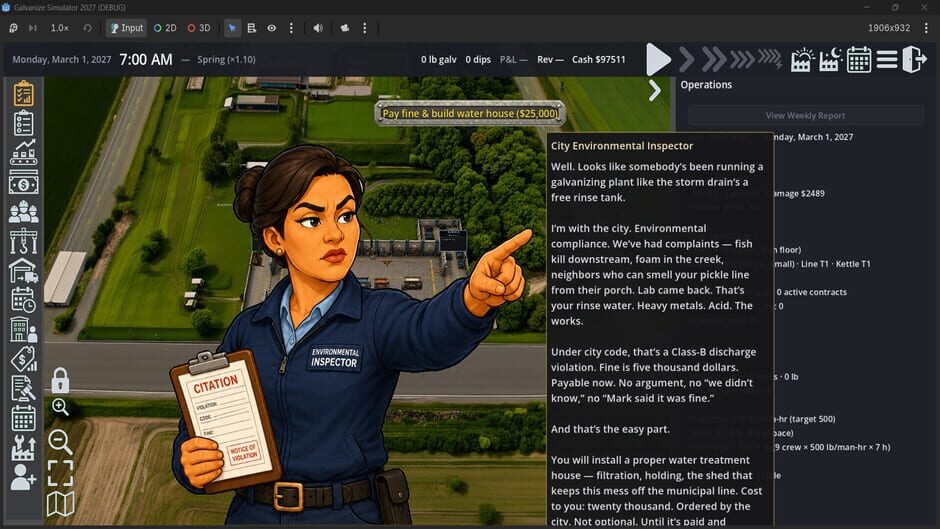Open the factory wrench upgrades icon
Screen dimensions: 940x529
click(x=23, y=447)
